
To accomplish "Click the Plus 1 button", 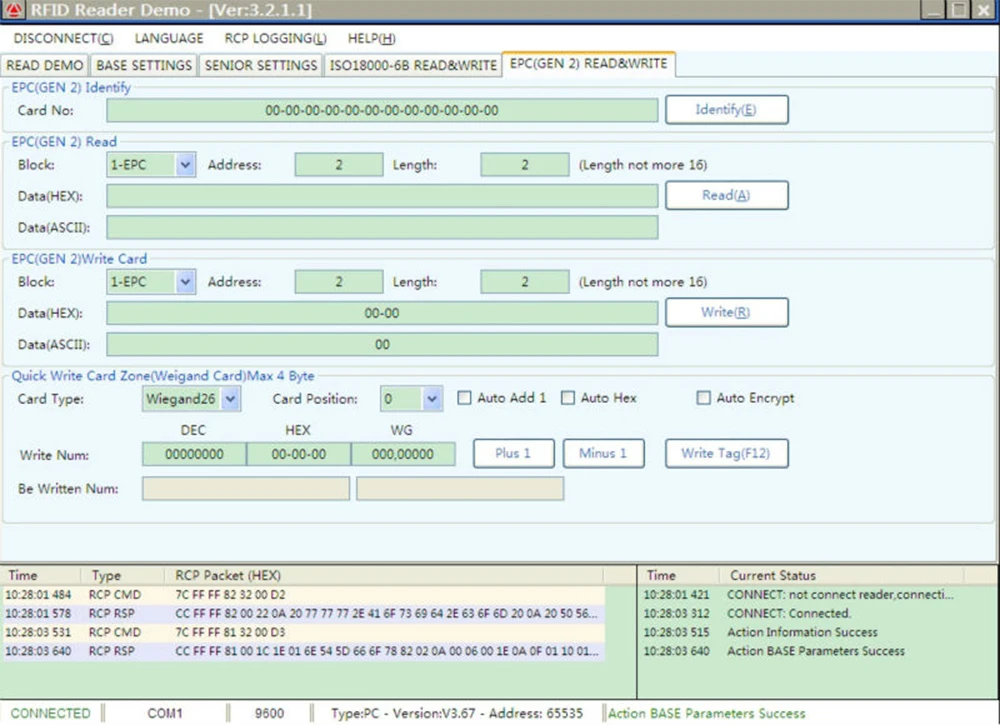I will pos(513,453).
